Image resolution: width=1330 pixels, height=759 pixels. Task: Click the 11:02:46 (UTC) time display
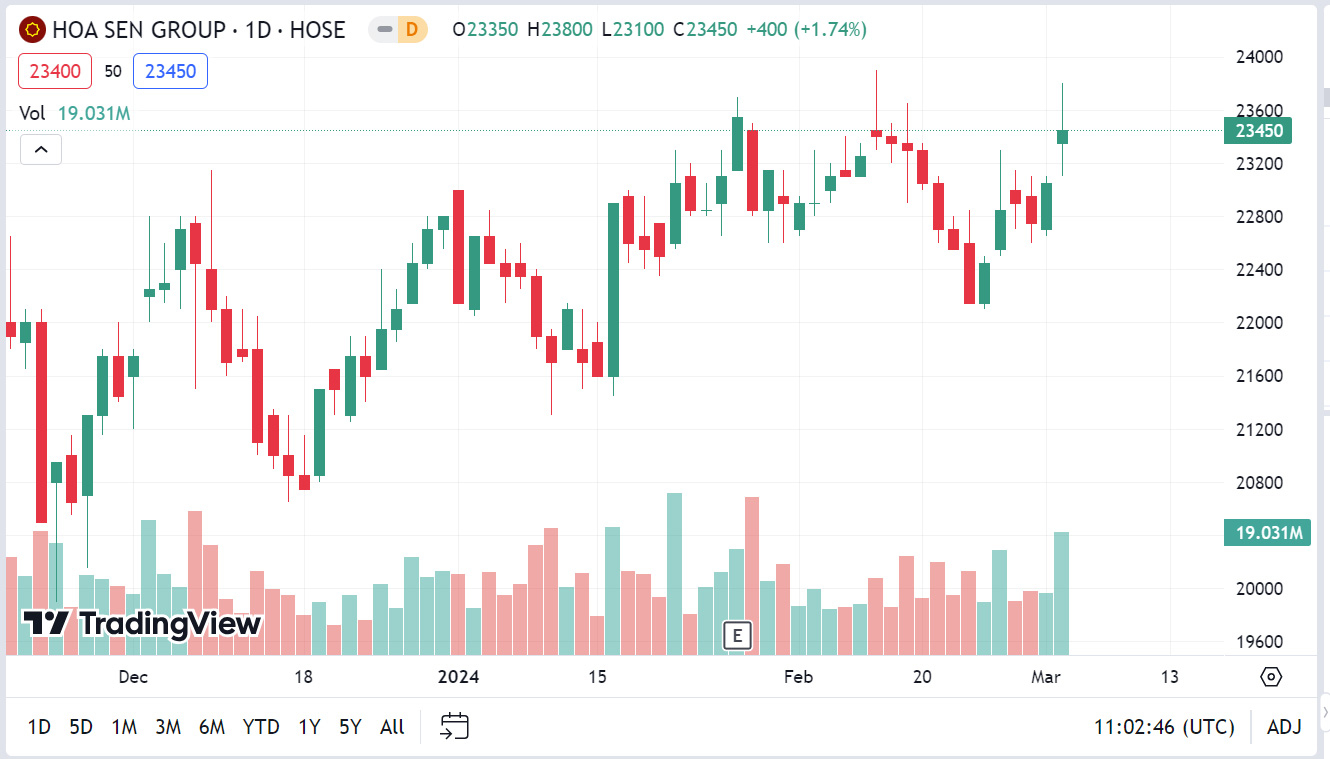pyautogui.click(x=1163, y=727)
